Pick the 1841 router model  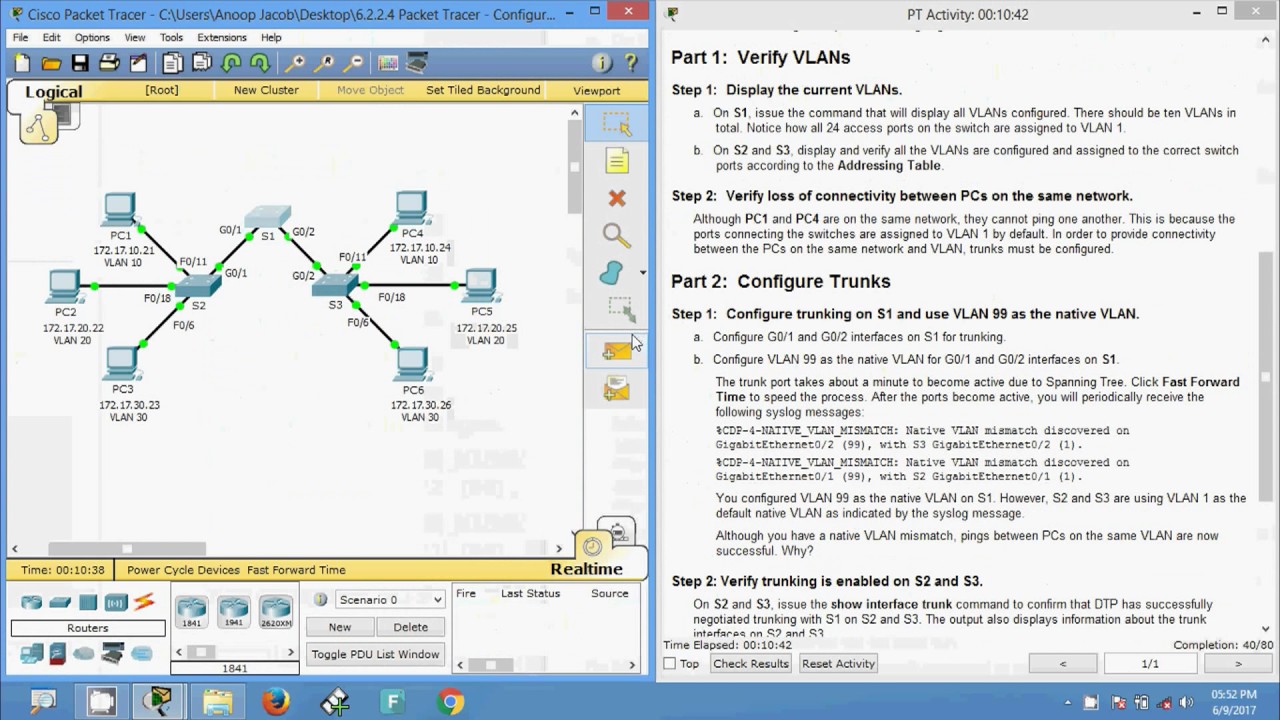pos(191,612)
